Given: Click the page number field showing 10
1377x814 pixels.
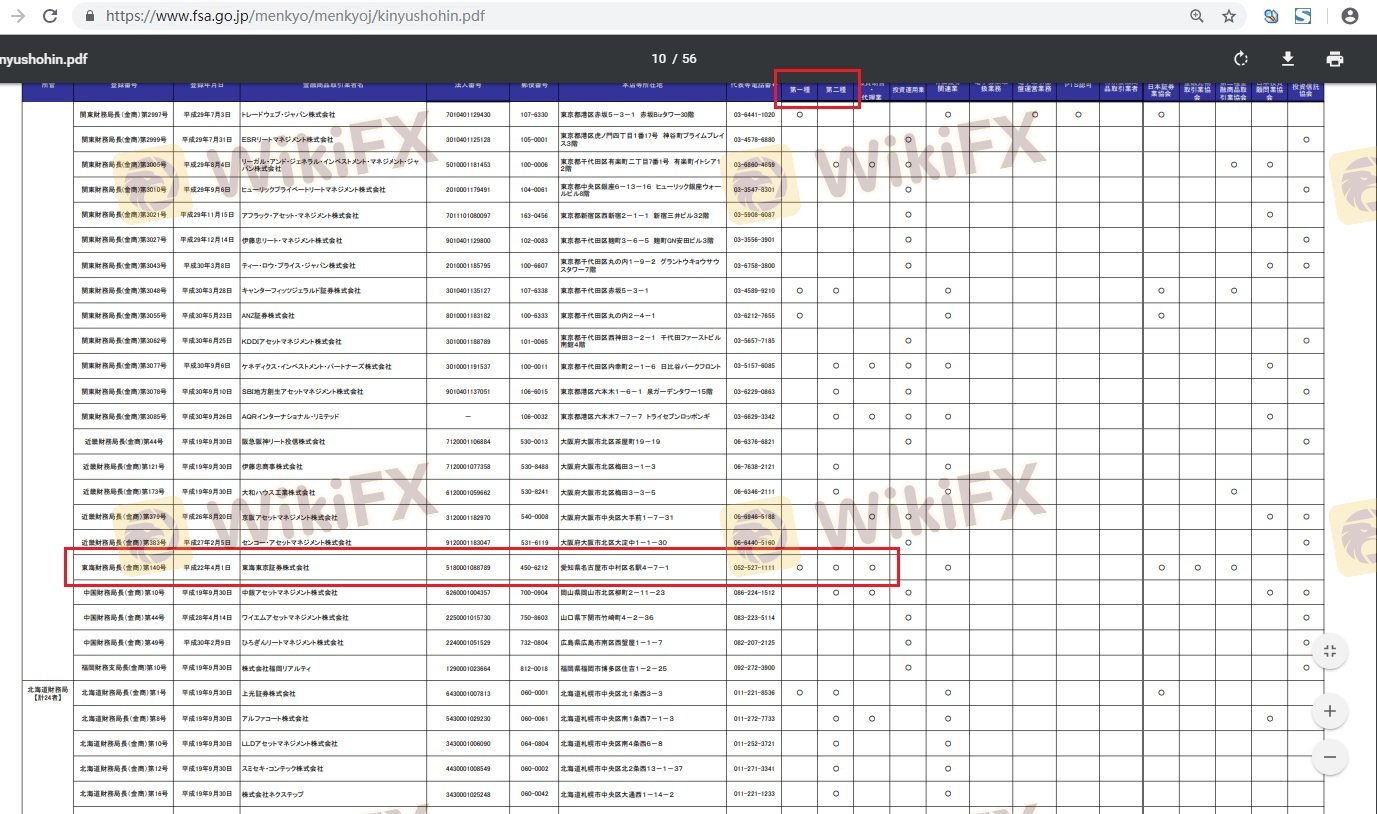Looking at the screenshot, I should [658, 59].
